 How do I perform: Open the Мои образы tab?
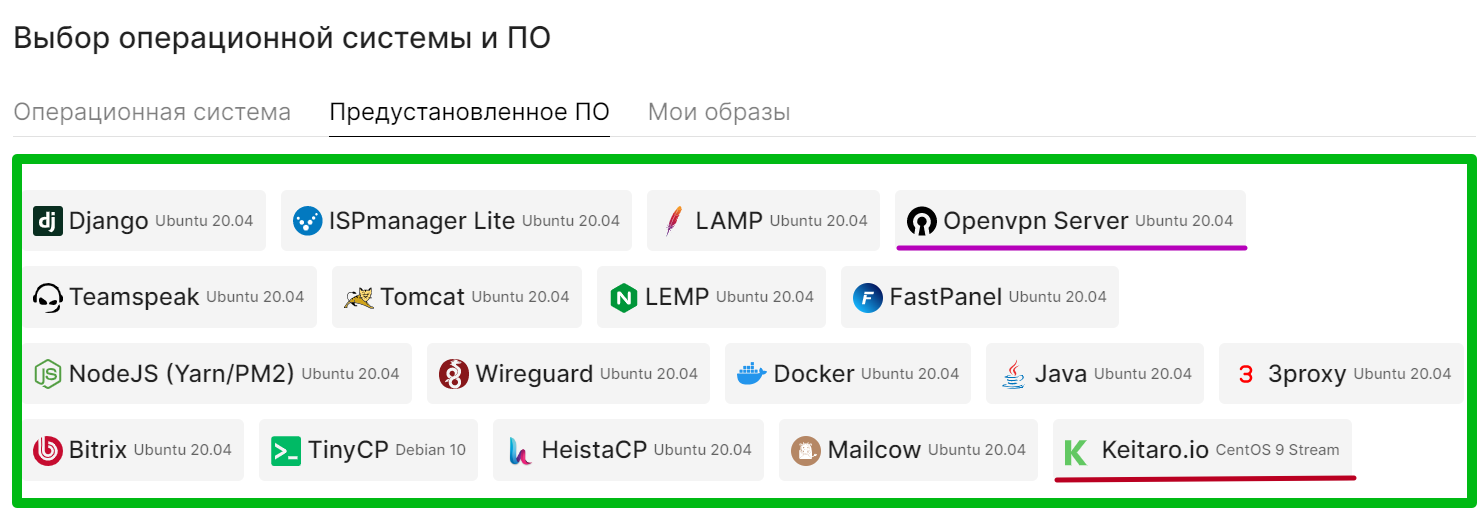pyautogui.click(x=719, y=112)
